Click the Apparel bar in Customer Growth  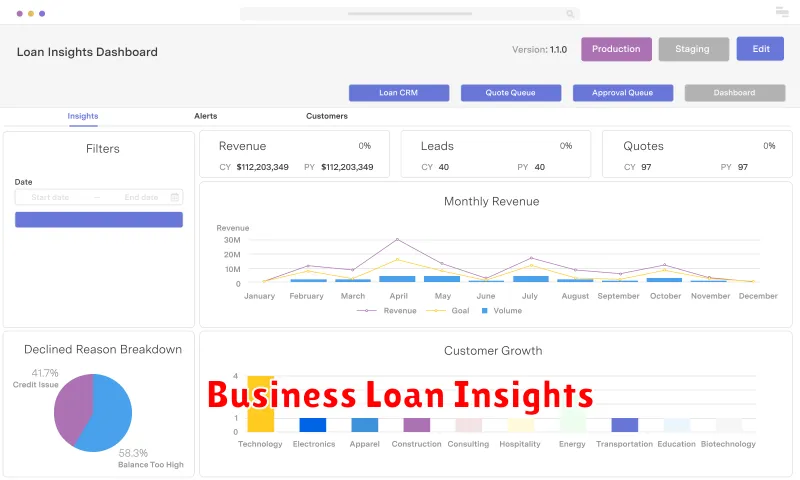[x=365, y=425]
